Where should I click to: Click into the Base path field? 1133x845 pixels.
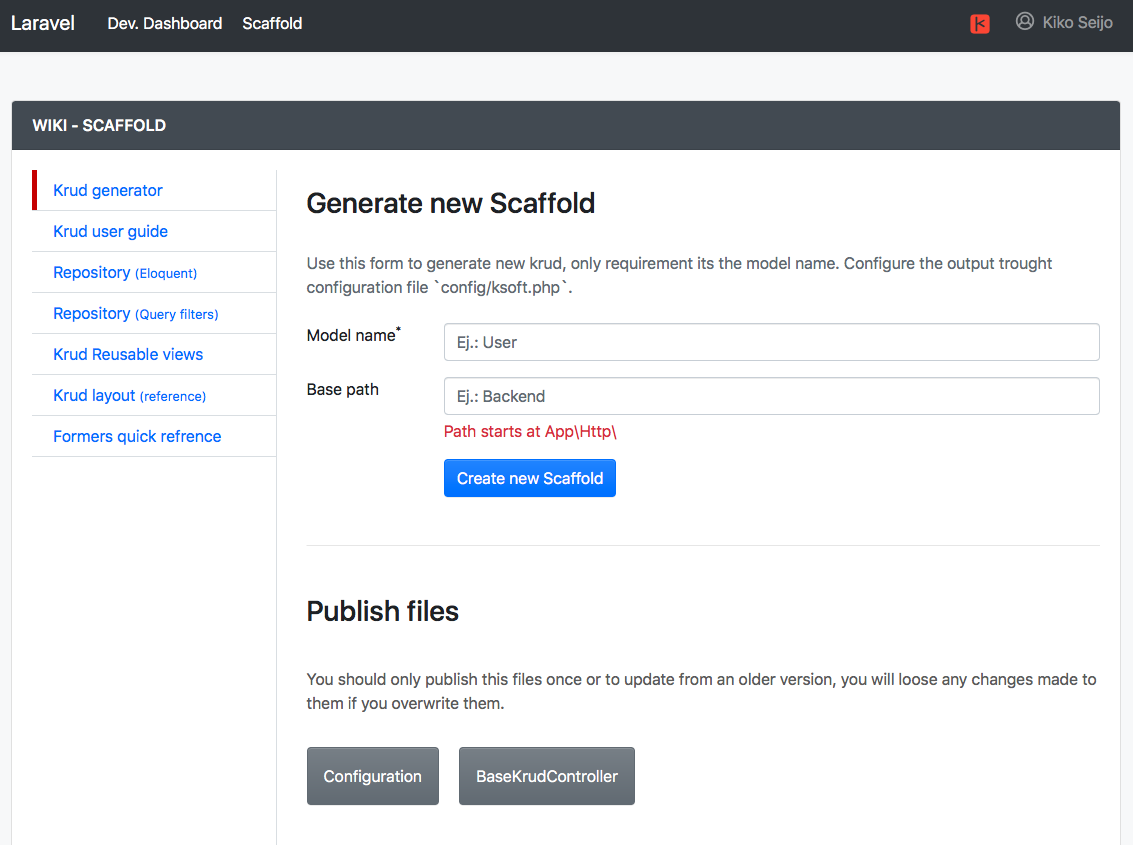[x=771, y=396]
